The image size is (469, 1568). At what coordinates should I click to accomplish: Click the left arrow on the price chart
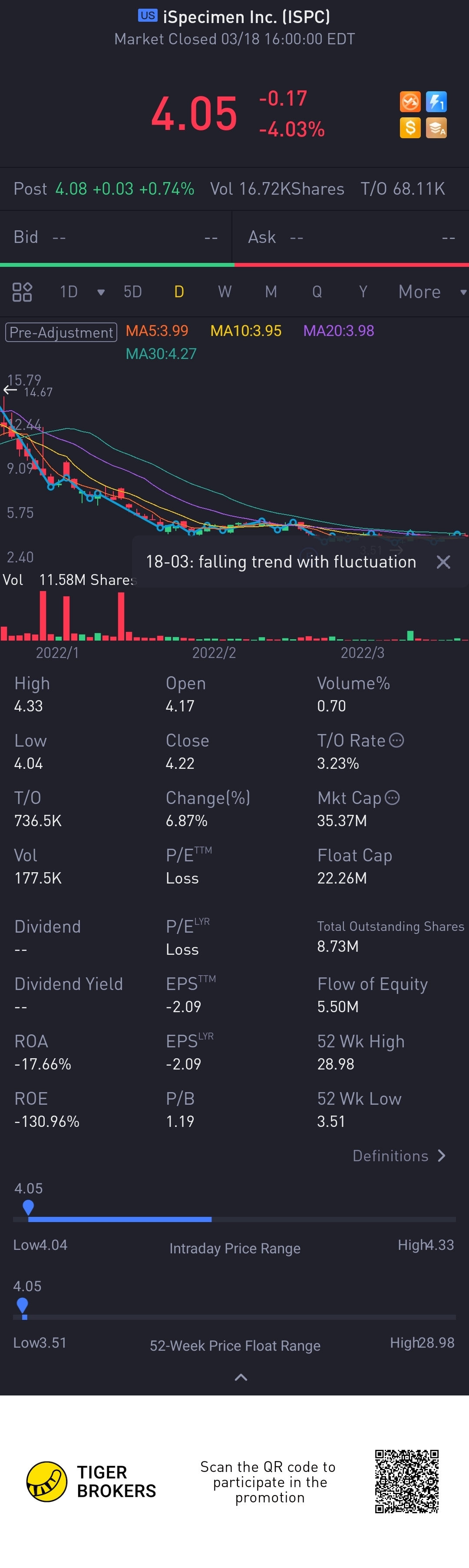pyautogui.click(x=10, y=390)
